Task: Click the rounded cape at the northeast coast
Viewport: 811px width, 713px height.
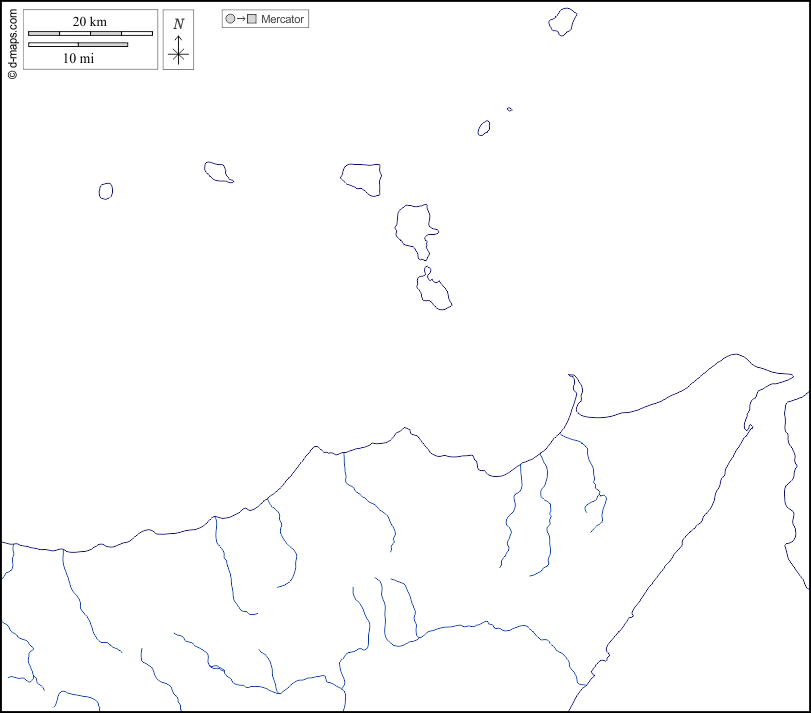Action: tap(737, 357)
